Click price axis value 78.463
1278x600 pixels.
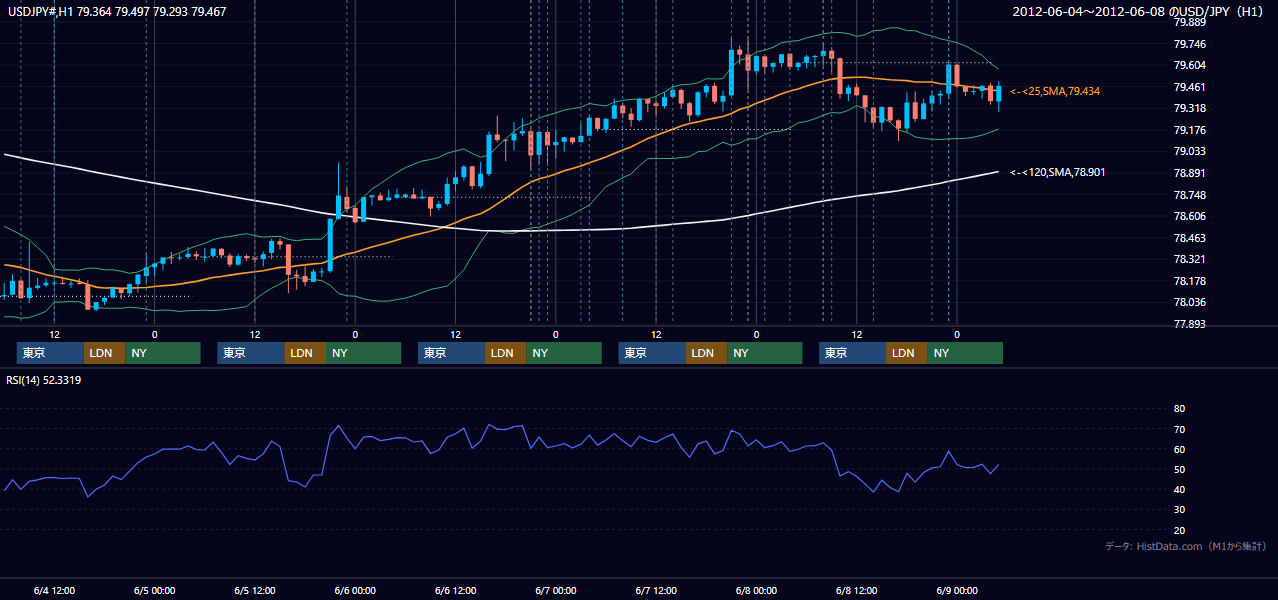[1188, 238]
